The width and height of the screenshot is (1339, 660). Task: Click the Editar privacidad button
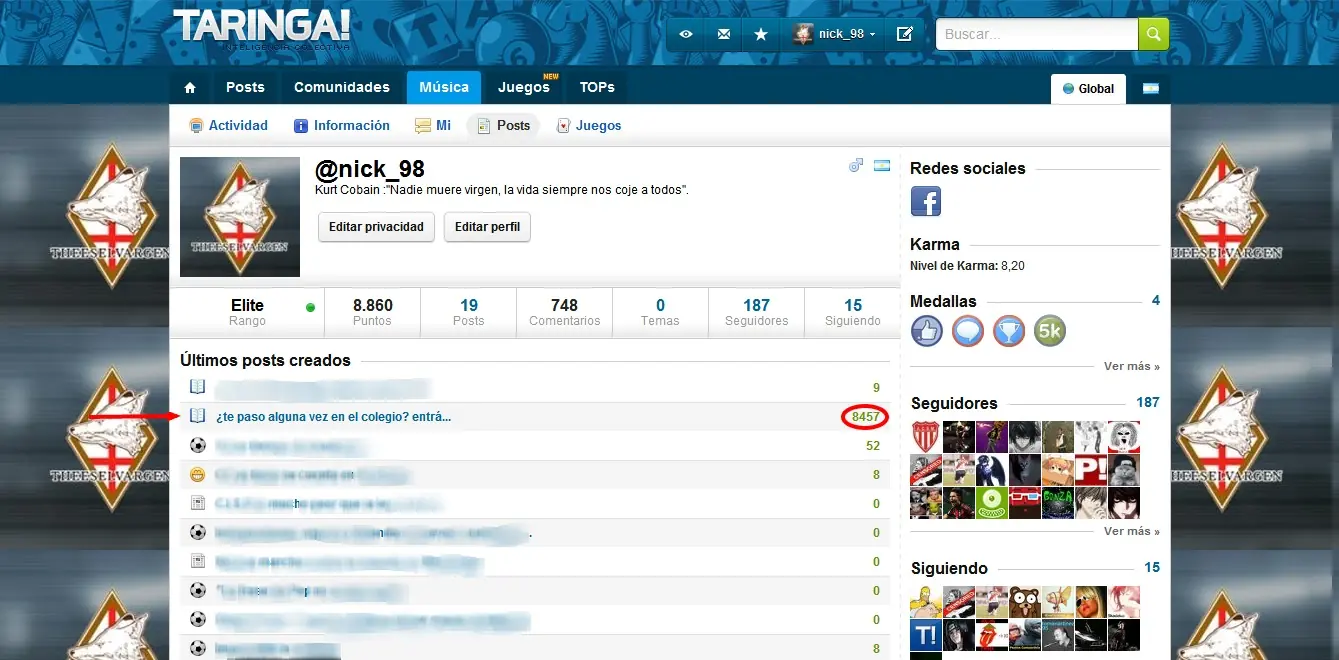[x=376, y=227]
